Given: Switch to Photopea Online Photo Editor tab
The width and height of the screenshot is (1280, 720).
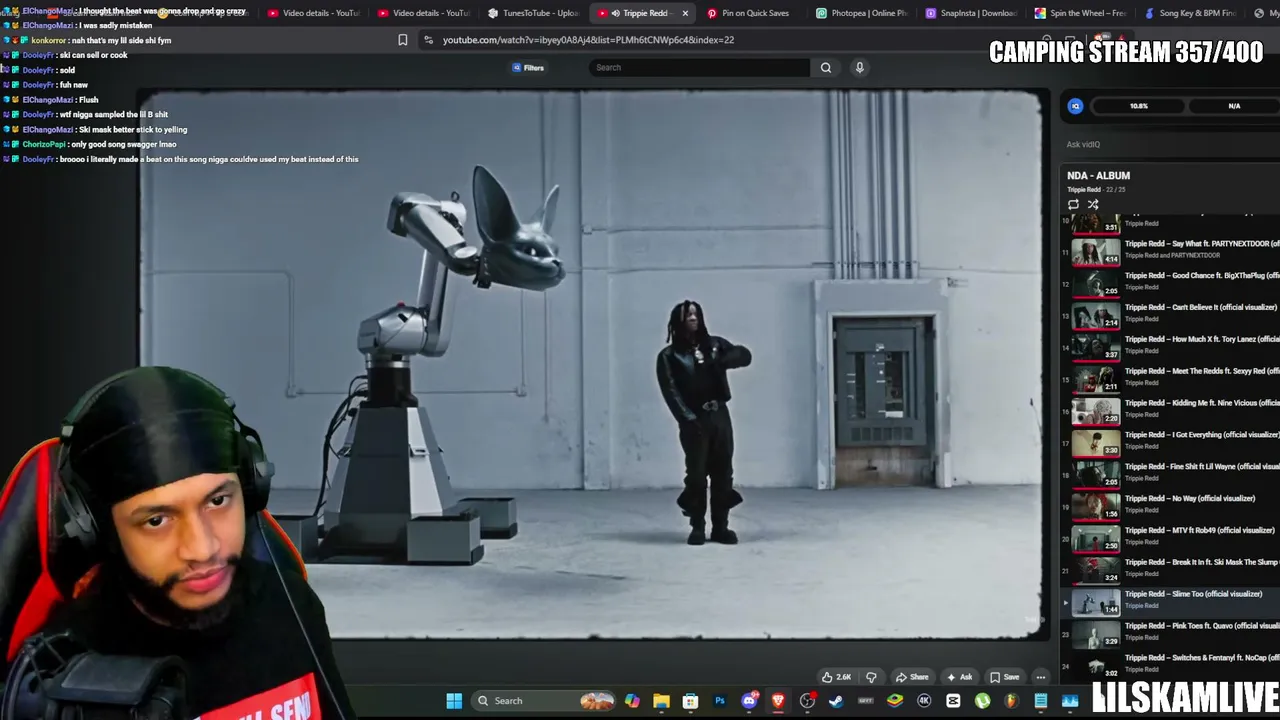Looking at the screenshot, I should point(861,13).
